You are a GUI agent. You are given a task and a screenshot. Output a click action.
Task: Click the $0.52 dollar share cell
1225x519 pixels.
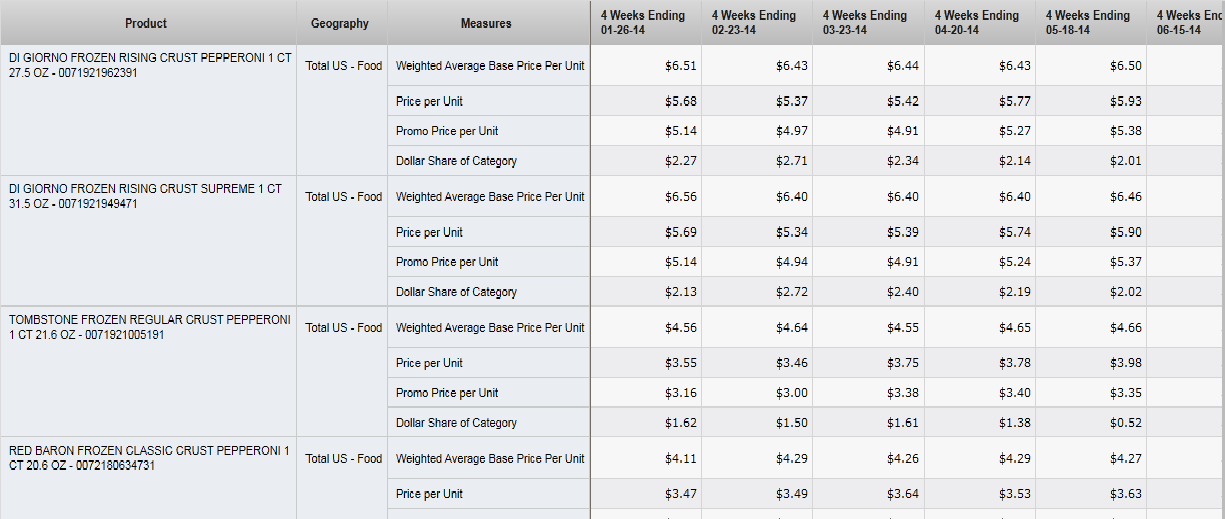click(1125, 423)
